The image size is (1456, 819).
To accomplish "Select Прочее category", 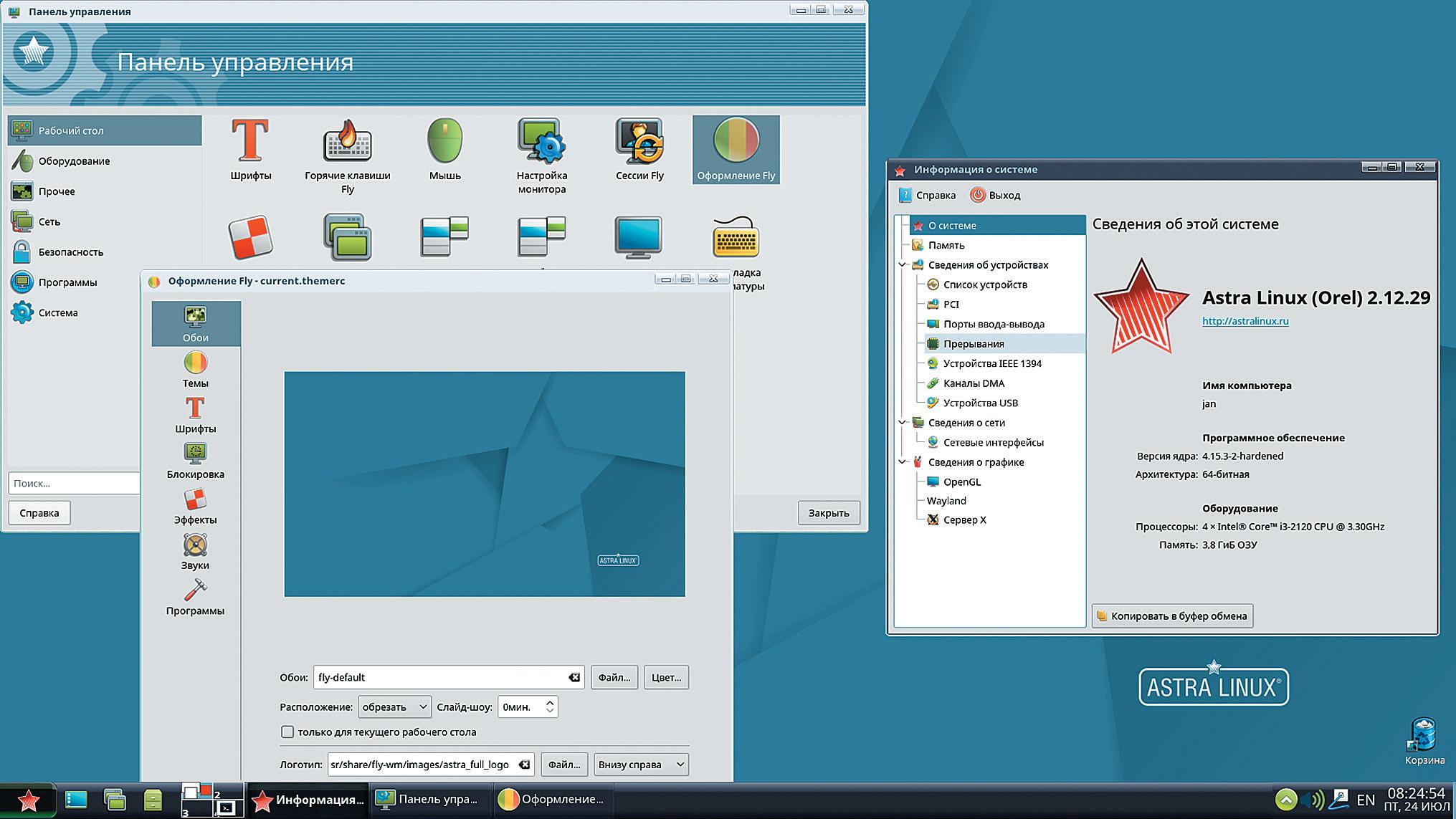I will (105, 191).
